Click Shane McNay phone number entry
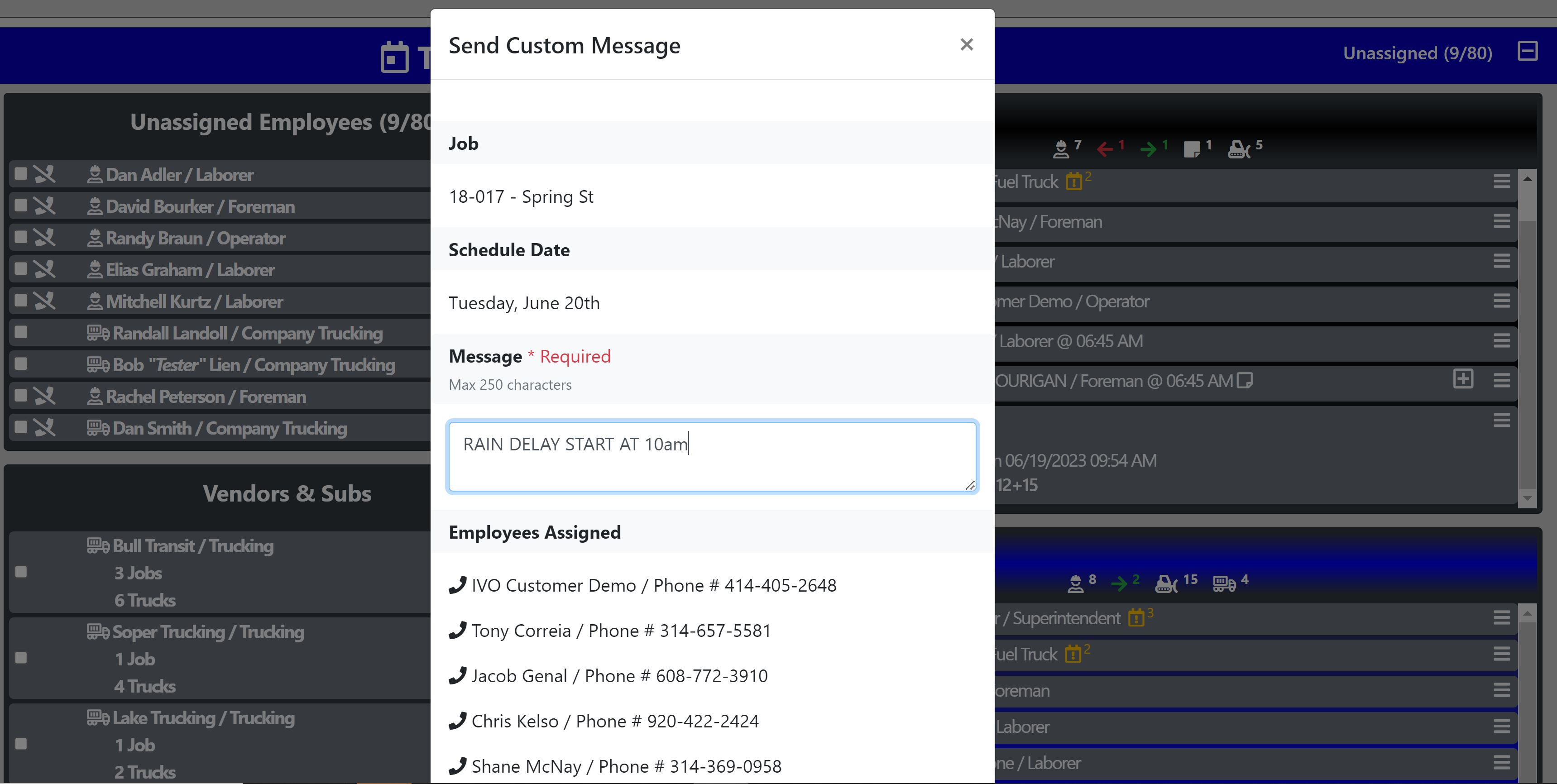1557x784 pixels. click(626, 766)
